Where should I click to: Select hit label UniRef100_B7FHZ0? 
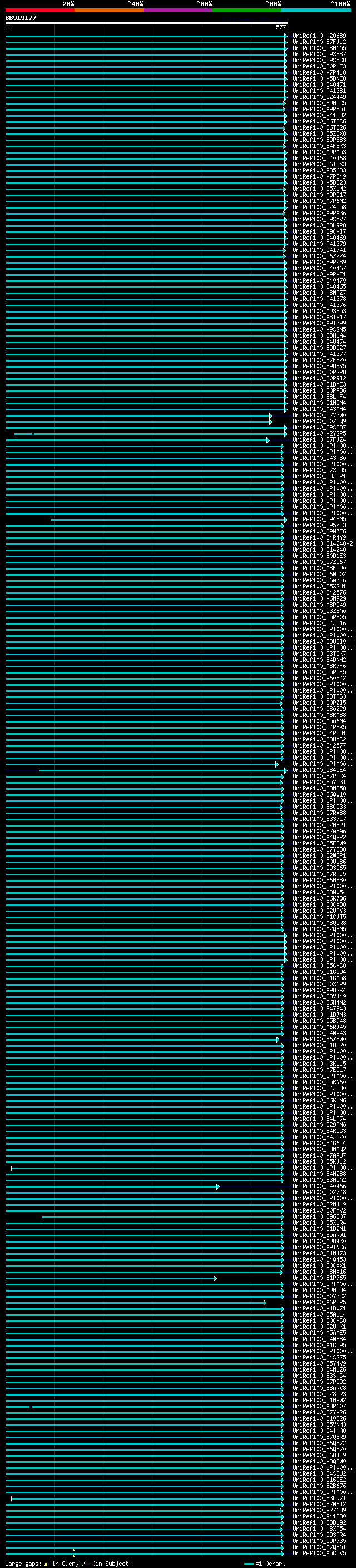coord(319,360)
